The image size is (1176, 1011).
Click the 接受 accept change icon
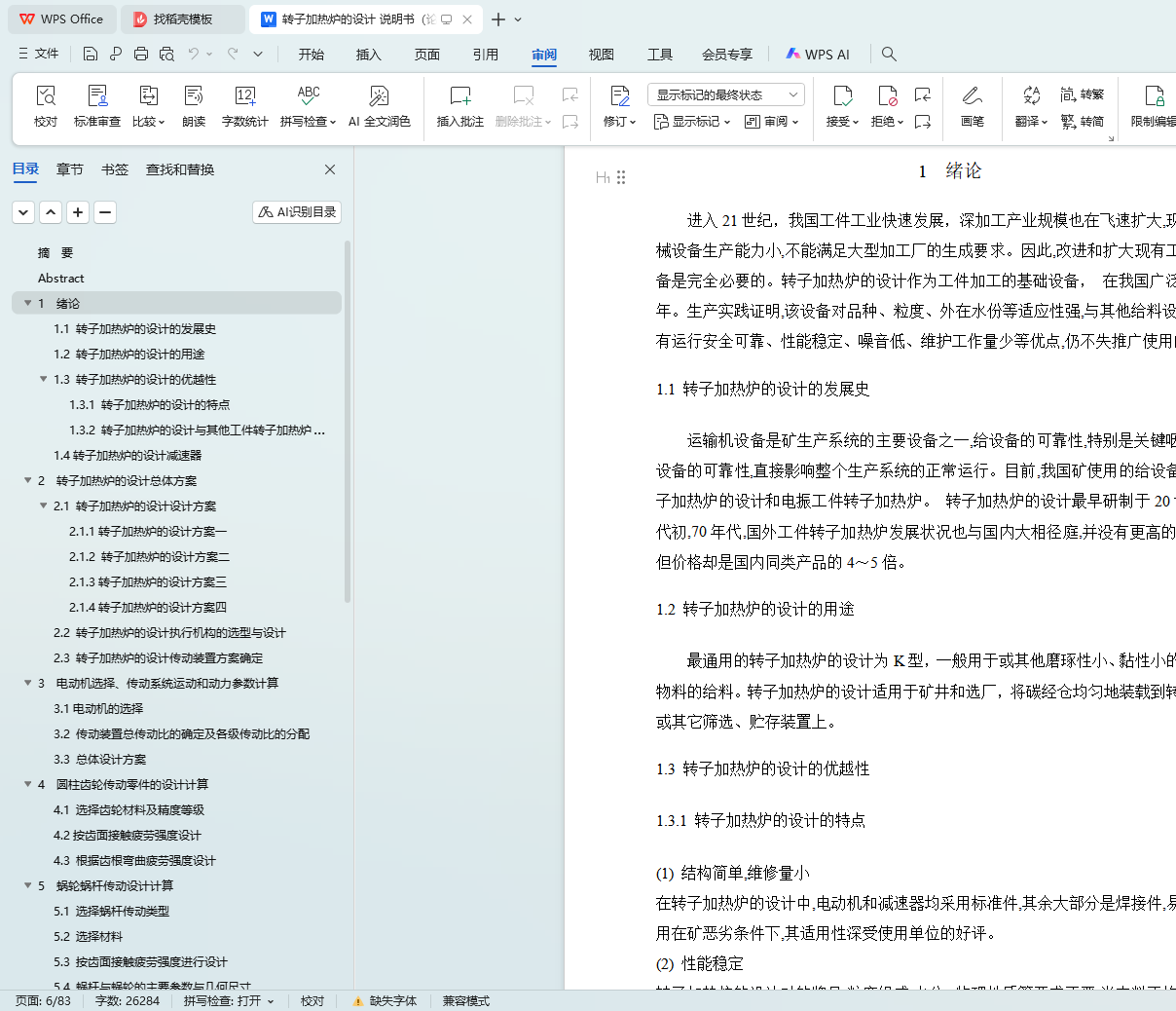tap(842, 95)
